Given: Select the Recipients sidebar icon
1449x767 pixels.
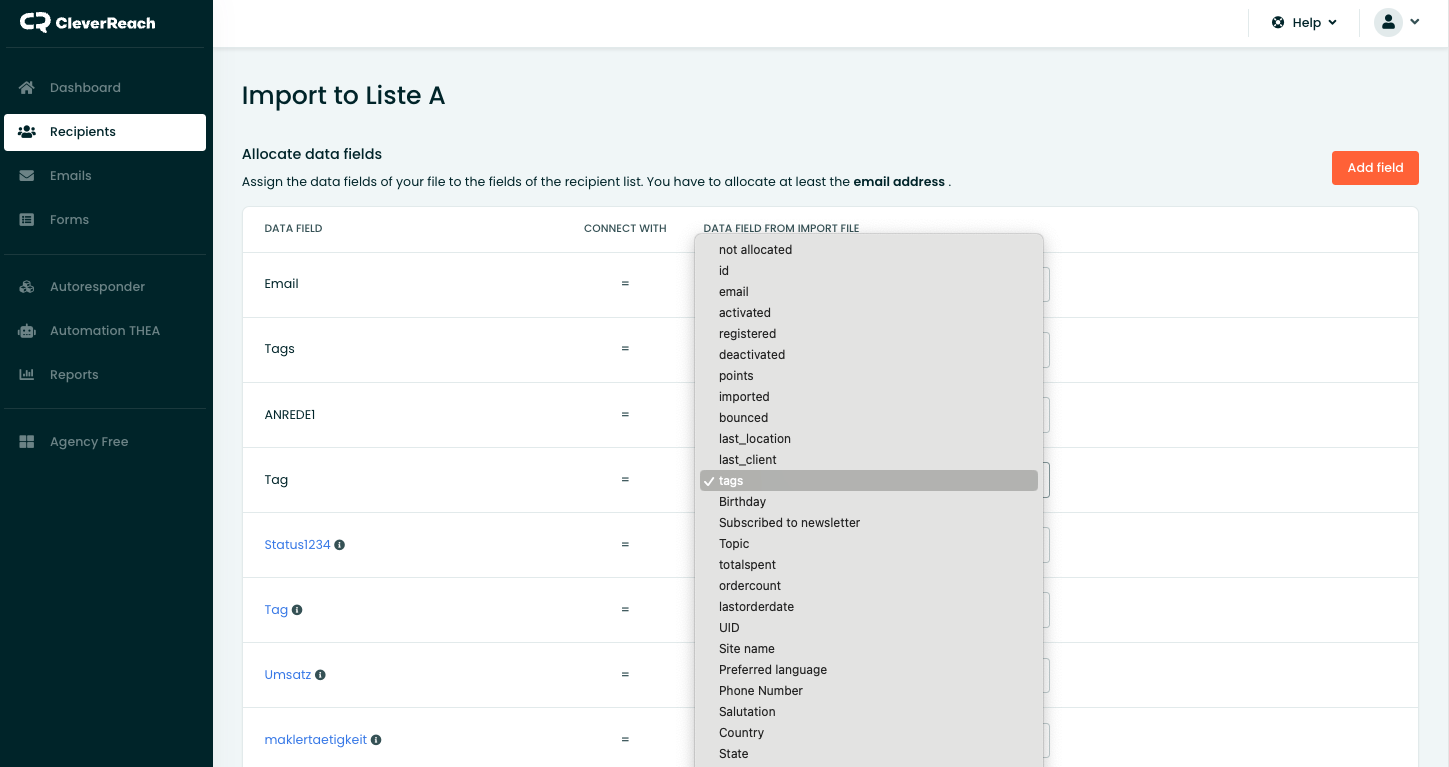Looking at the screenshot, I should click(x=26, y=131).
